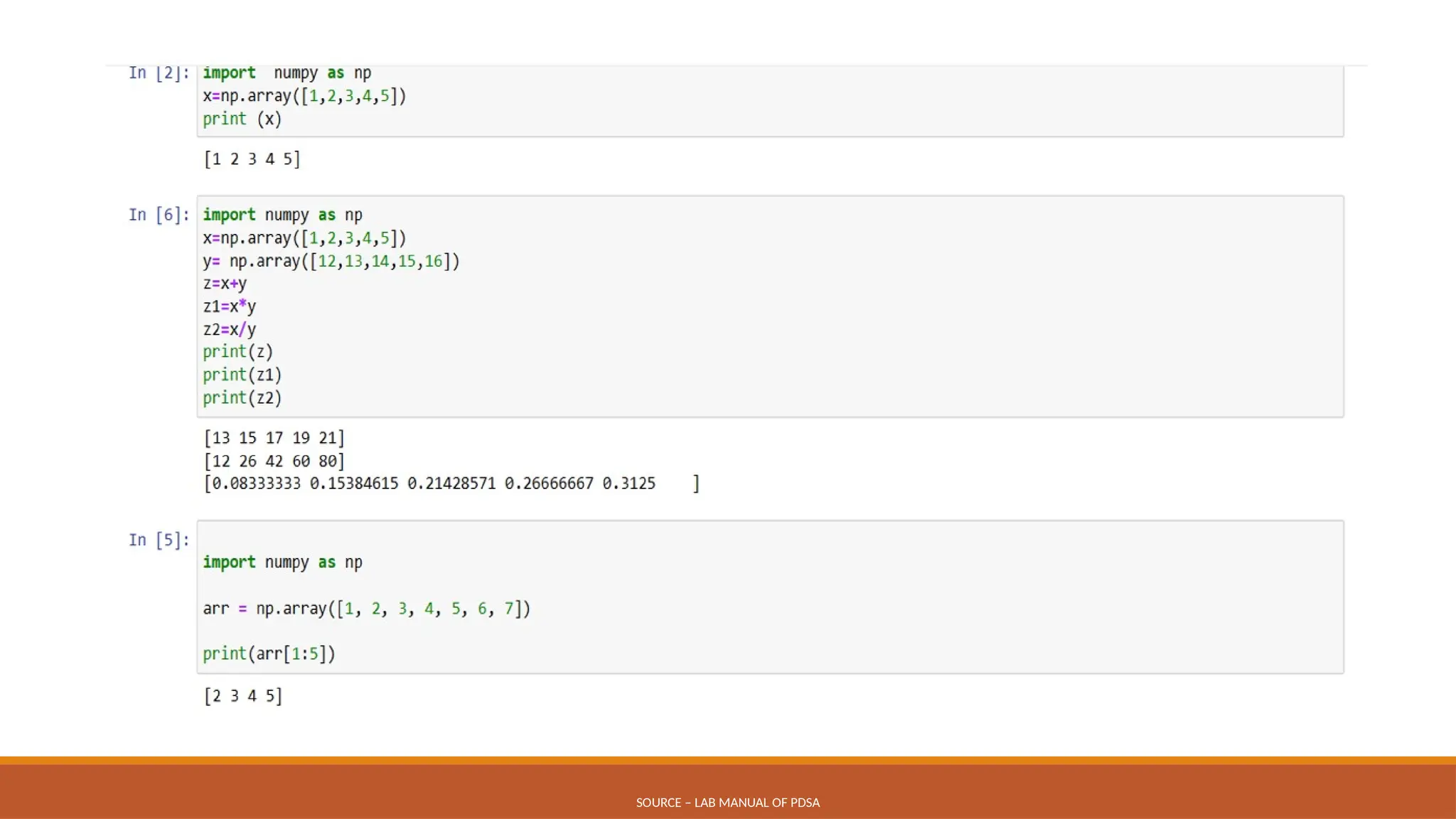Screen dimensions: 1456x819
Task: Click the print (x) code line
Action: pos(242,119)
